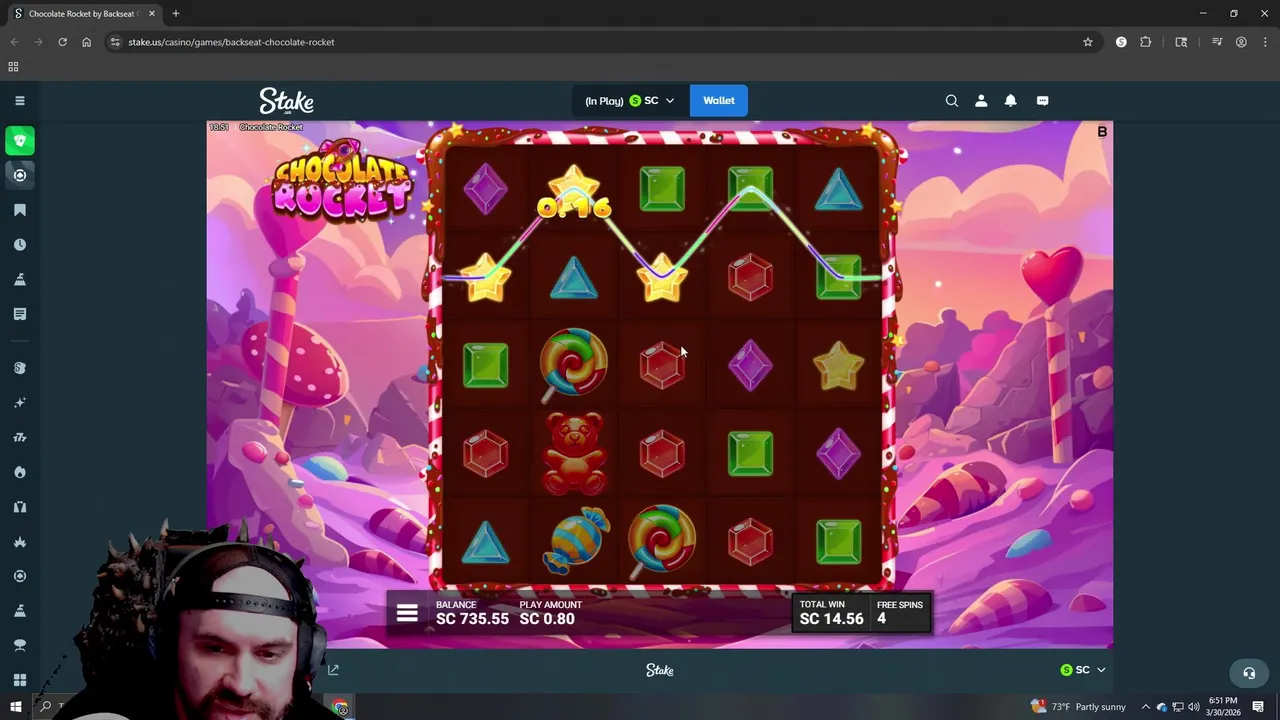Viewport: 1280px width, 720px height.
Task: Open the user profile icon in Stake header
Action: [981, 100]
